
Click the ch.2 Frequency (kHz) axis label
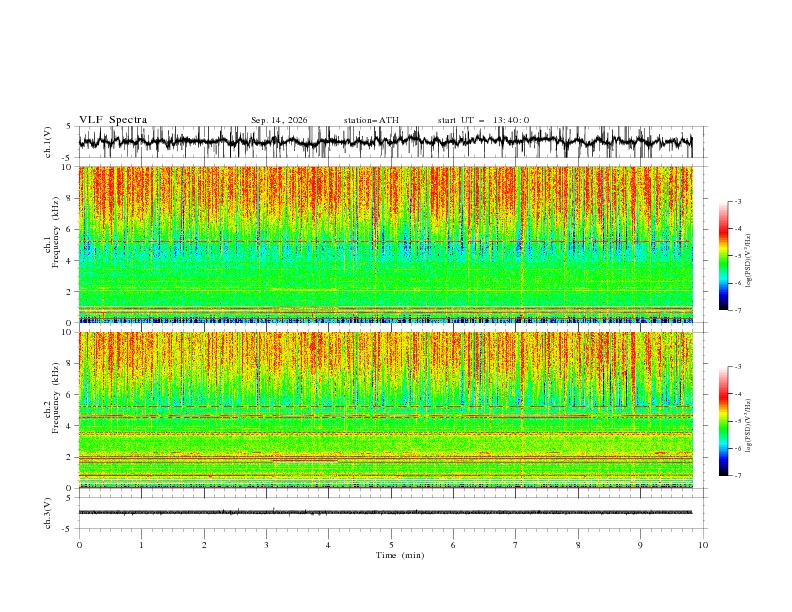click(52, 410)
